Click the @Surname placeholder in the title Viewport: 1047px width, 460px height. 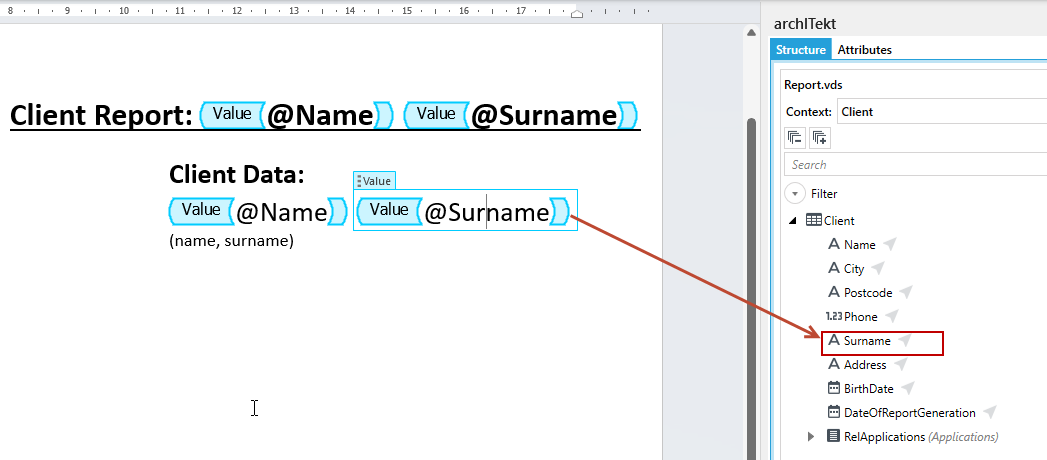(544, 116)
